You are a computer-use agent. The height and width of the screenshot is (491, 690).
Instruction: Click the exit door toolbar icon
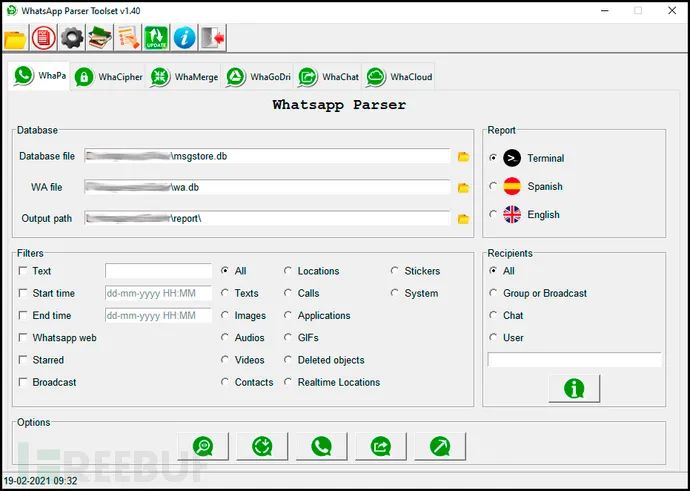[213, 38]
